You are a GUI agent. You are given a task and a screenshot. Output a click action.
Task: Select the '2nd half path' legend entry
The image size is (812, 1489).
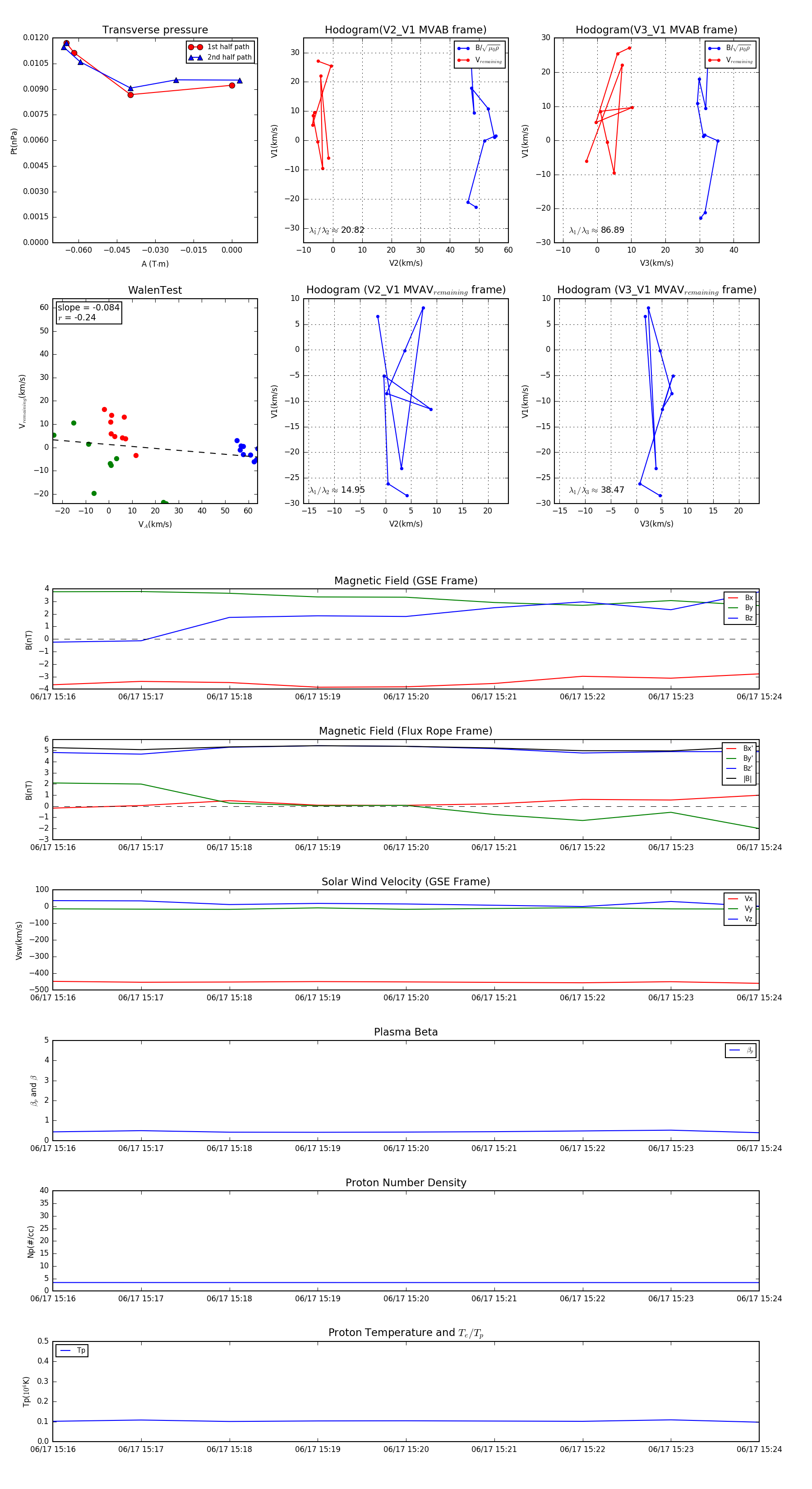tap(220, 57)
